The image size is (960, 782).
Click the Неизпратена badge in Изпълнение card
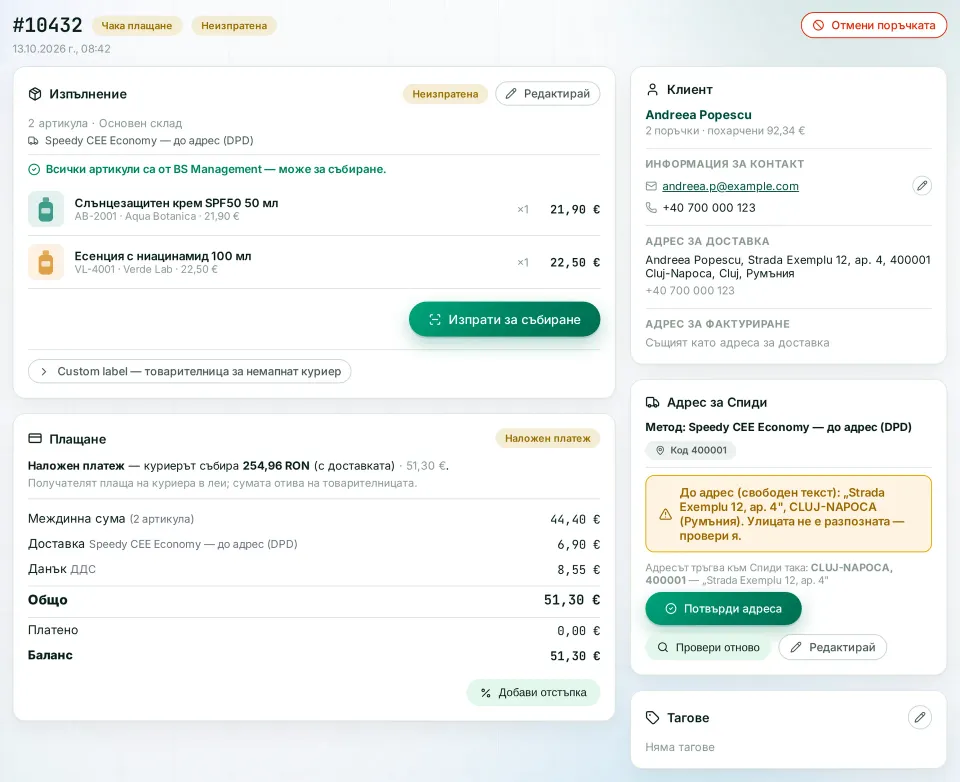coord(445,94)
